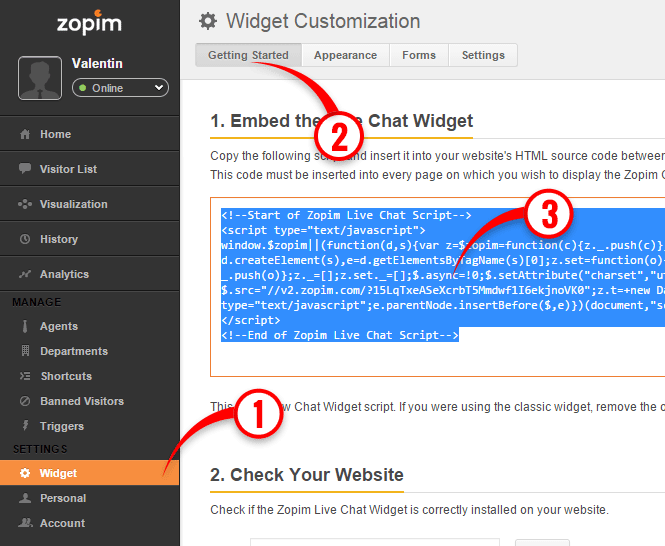Image resolution: width=665 pixels, height=546 pixels.
Task: Open Shortcuts in the Manage section
Action: tap(66, 376)
